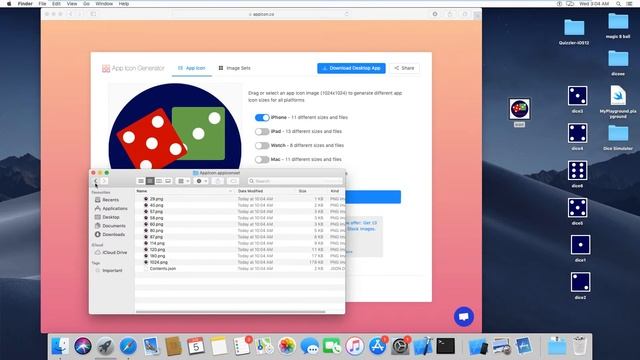Image resolution: width=640 pixels, height=360 pixels.
Task: Open Messages from the Dock
Action: coord(310,346)
